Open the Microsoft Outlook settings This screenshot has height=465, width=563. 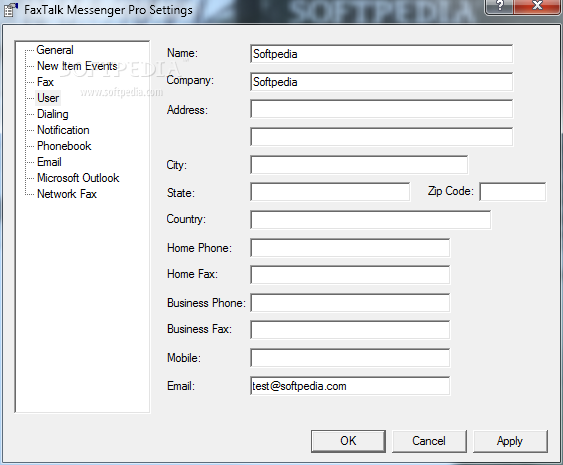pyautogui.click(x=78, y=178)
